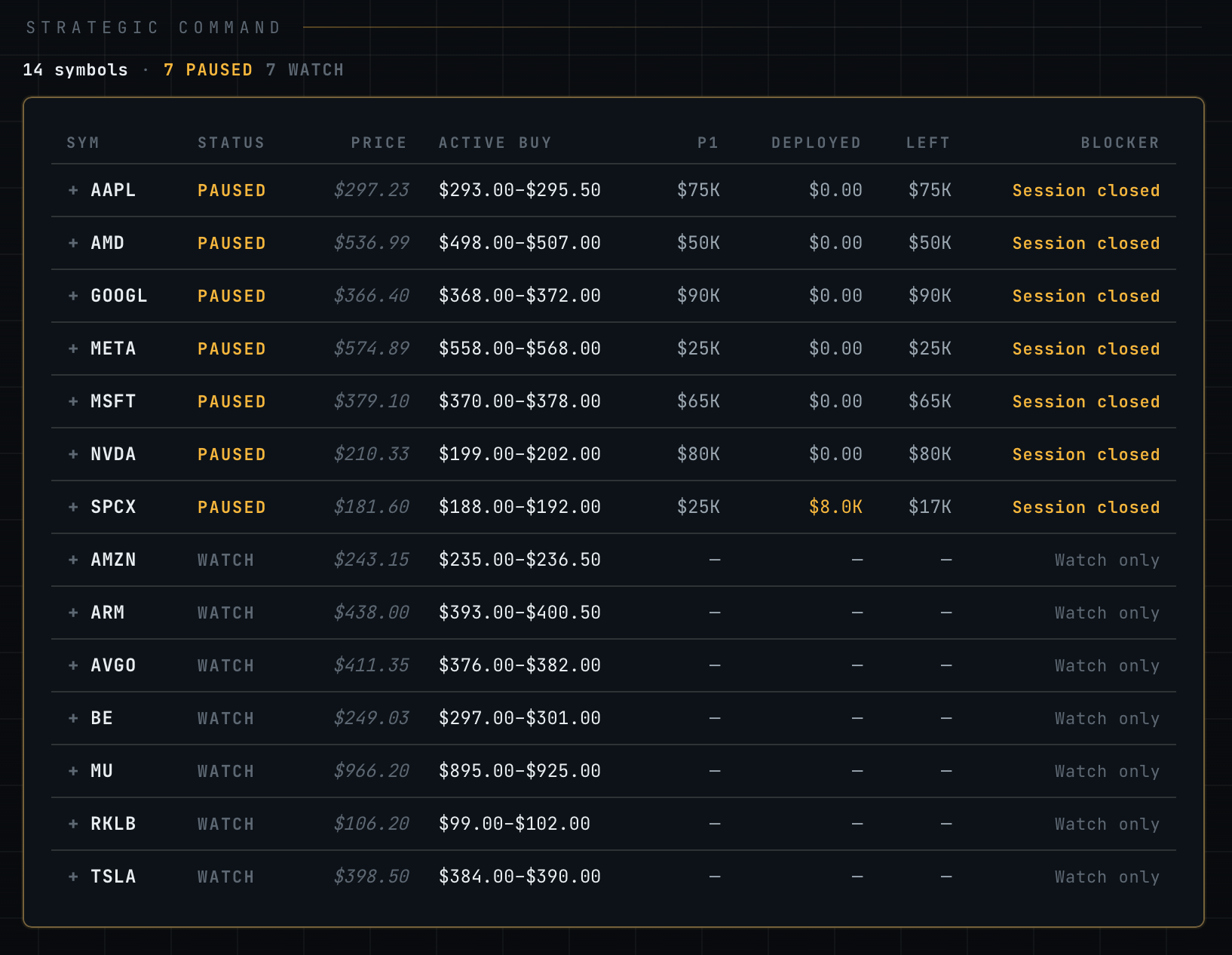
Task: Click NVDA left value $80K
Action: (x=930, y=454)
